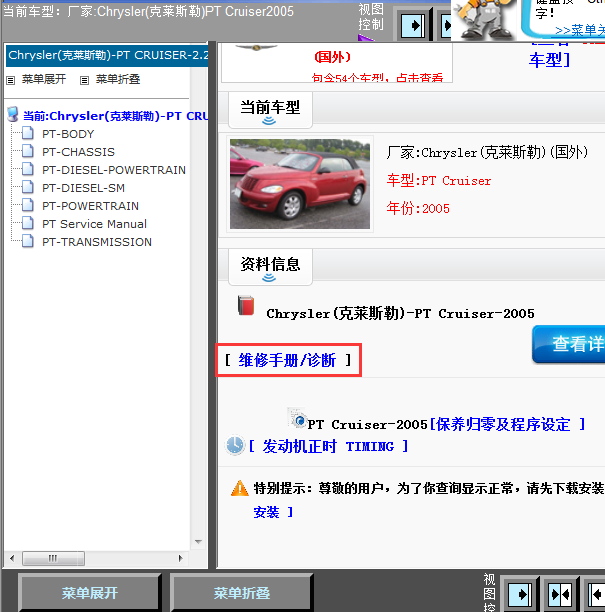Click the bottom view-control left-arrow panel icon
The image size is (605, 612).
tap(597, 594)
